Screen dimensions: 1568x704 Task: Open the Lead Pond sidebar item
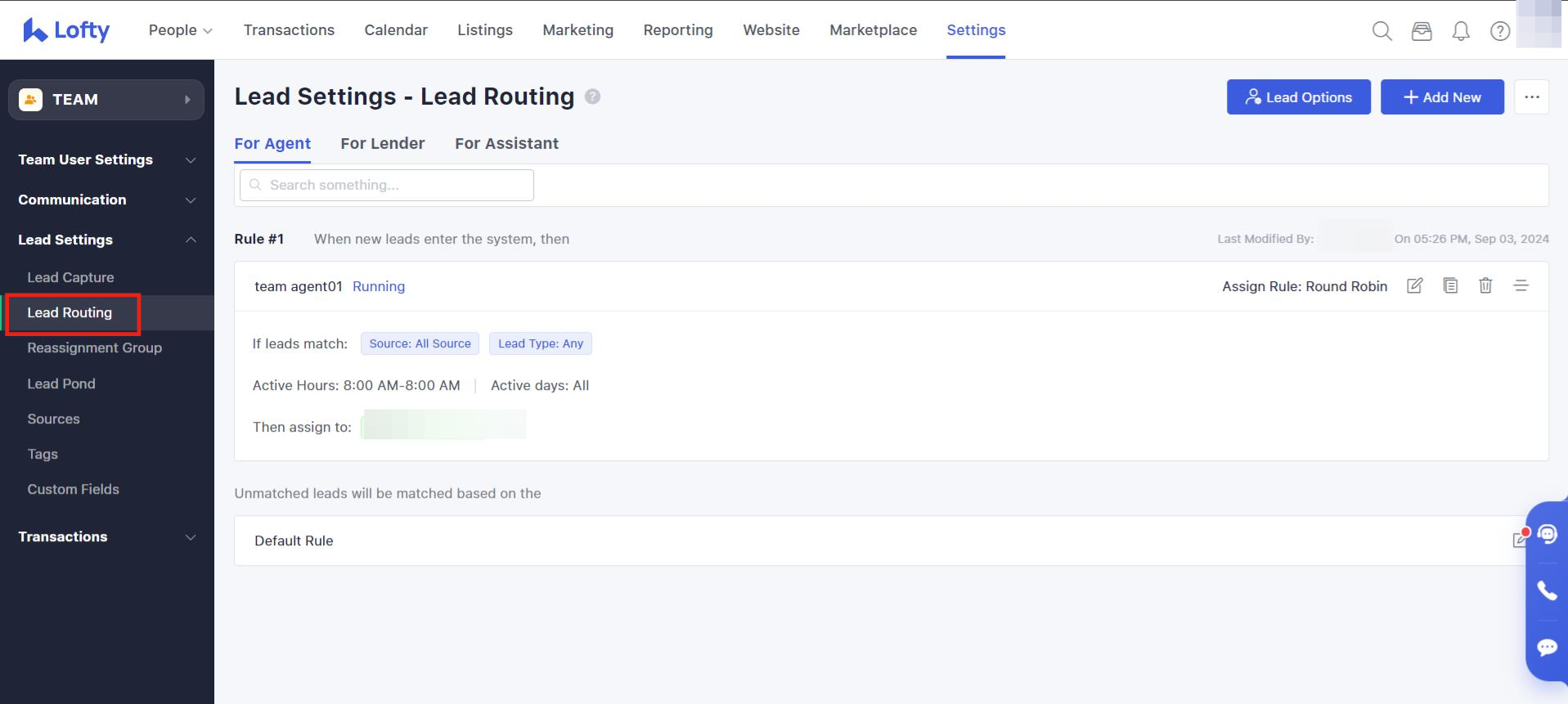pyautogui.click(x=61, y=383)
